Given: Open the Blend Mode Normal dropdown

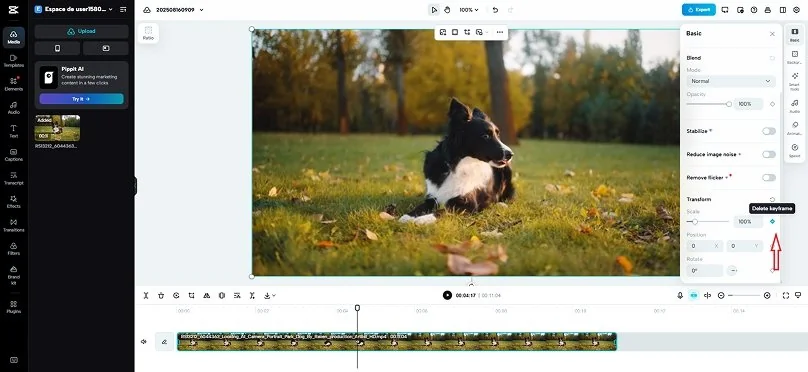Looking at the screenshot, I should click(x=731, y=81).
